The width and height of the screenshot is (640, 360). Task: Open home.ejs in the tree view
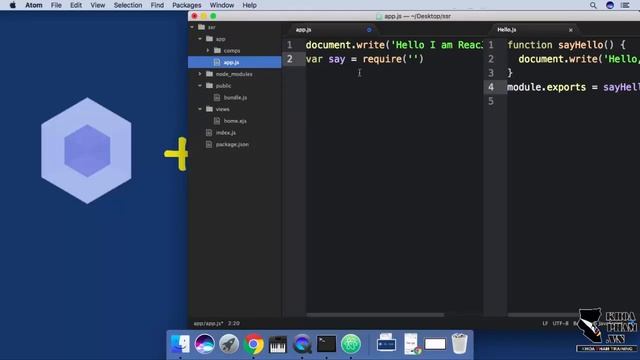point(235,121)
